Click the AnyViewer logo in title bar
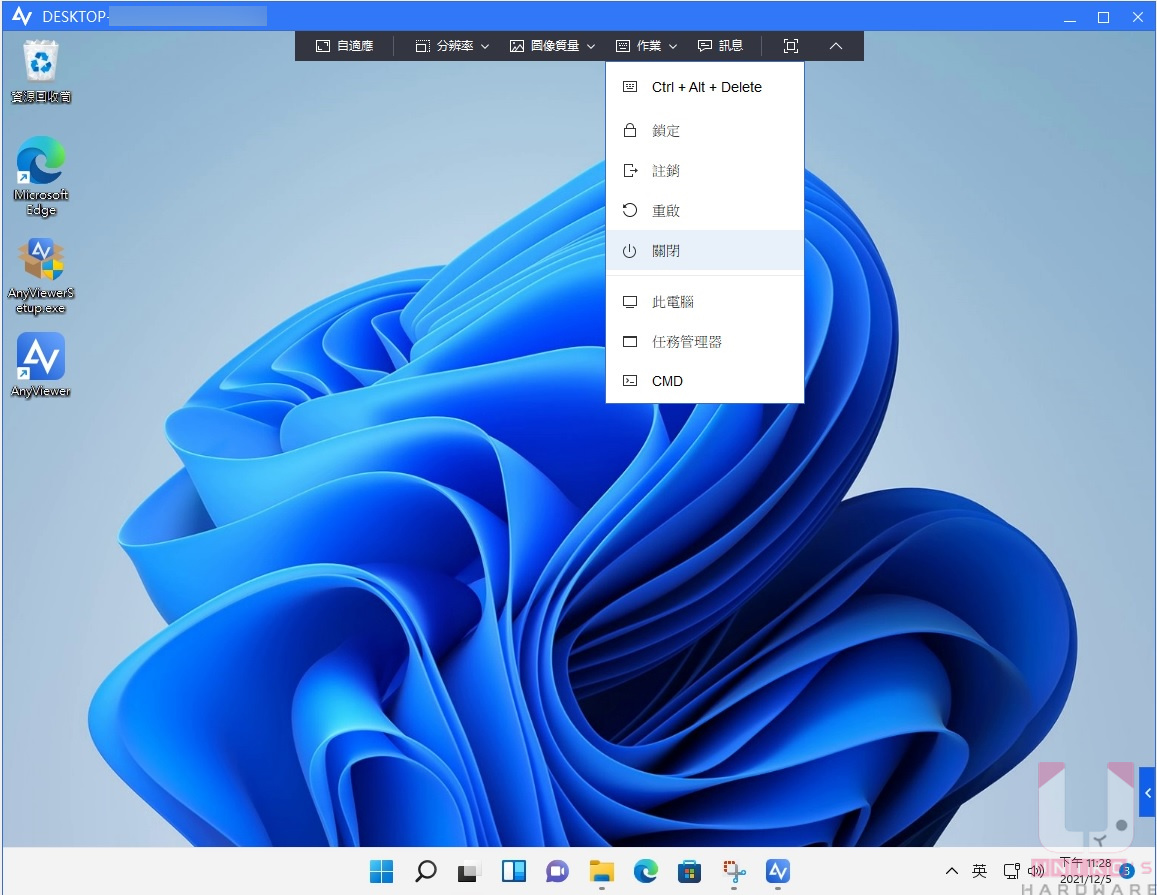 [22, 15]
